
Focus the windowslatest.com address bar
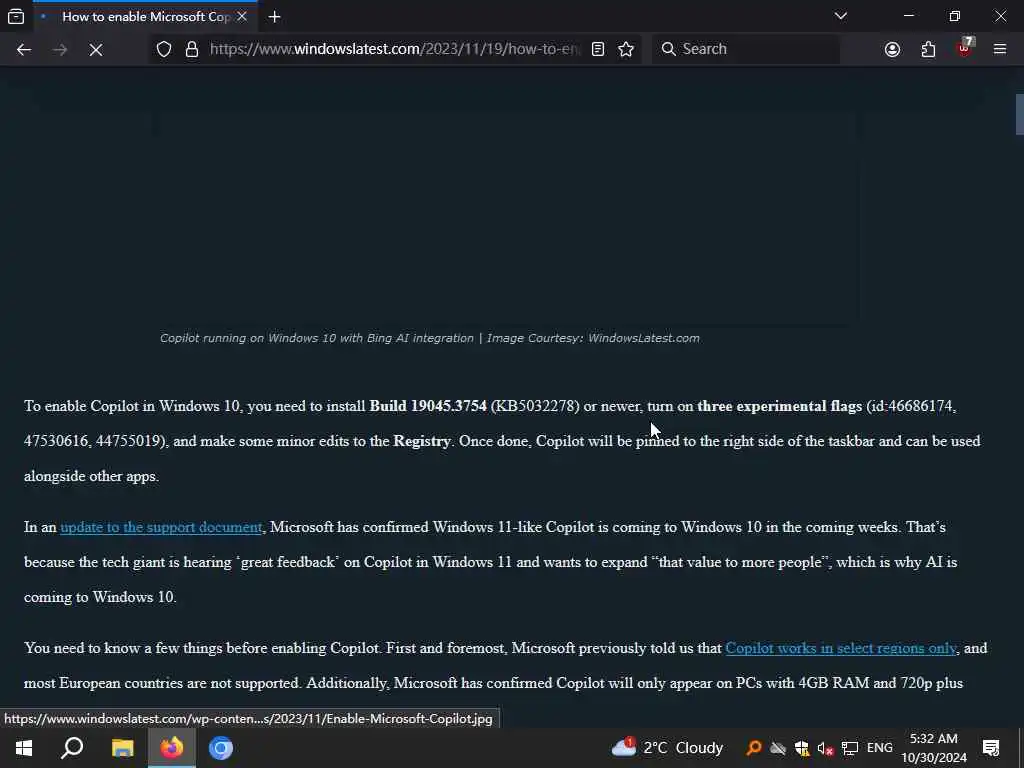click(x=394, y=49)
